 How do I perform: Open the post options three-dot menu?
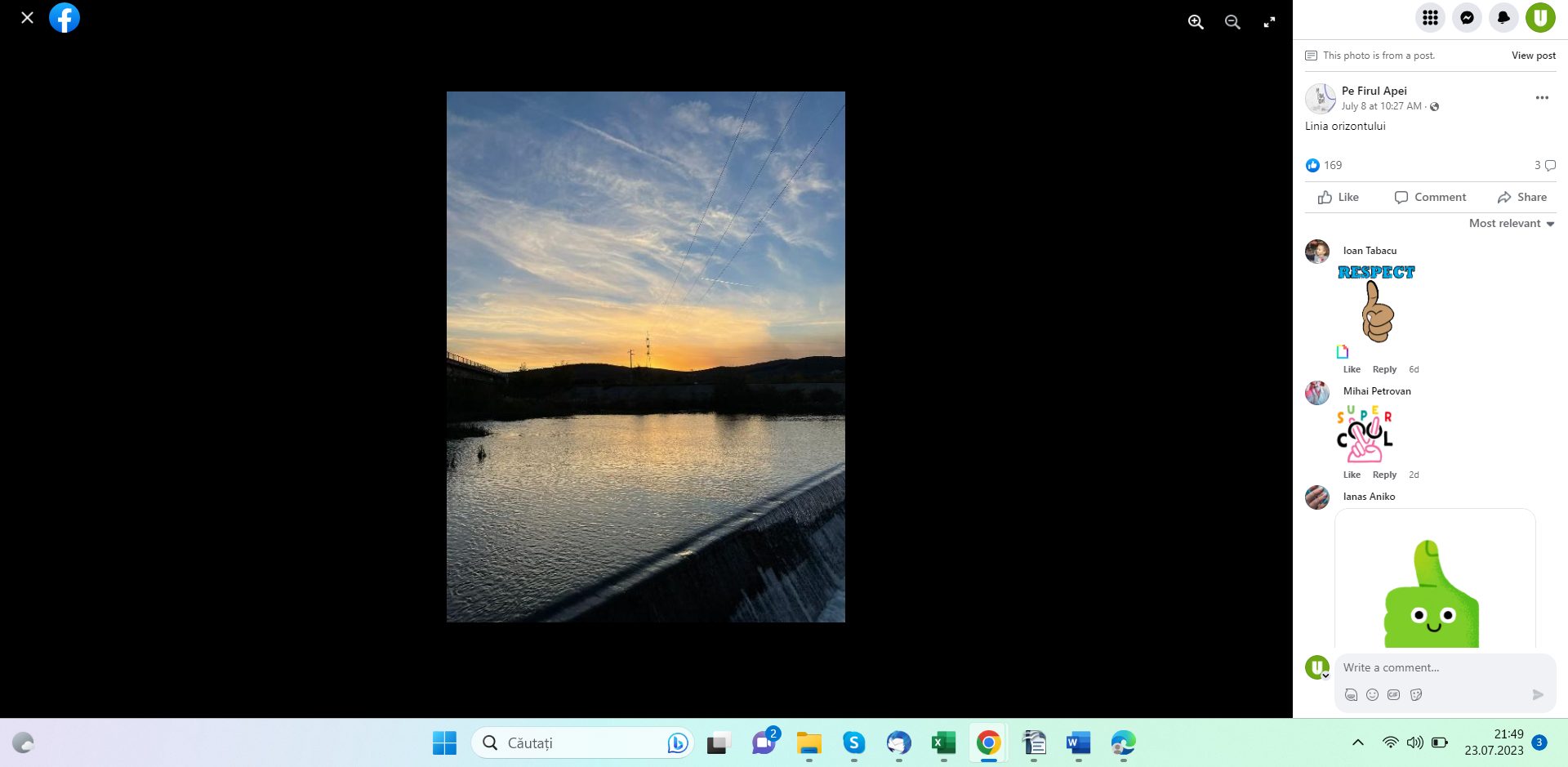click(1542, 98)
